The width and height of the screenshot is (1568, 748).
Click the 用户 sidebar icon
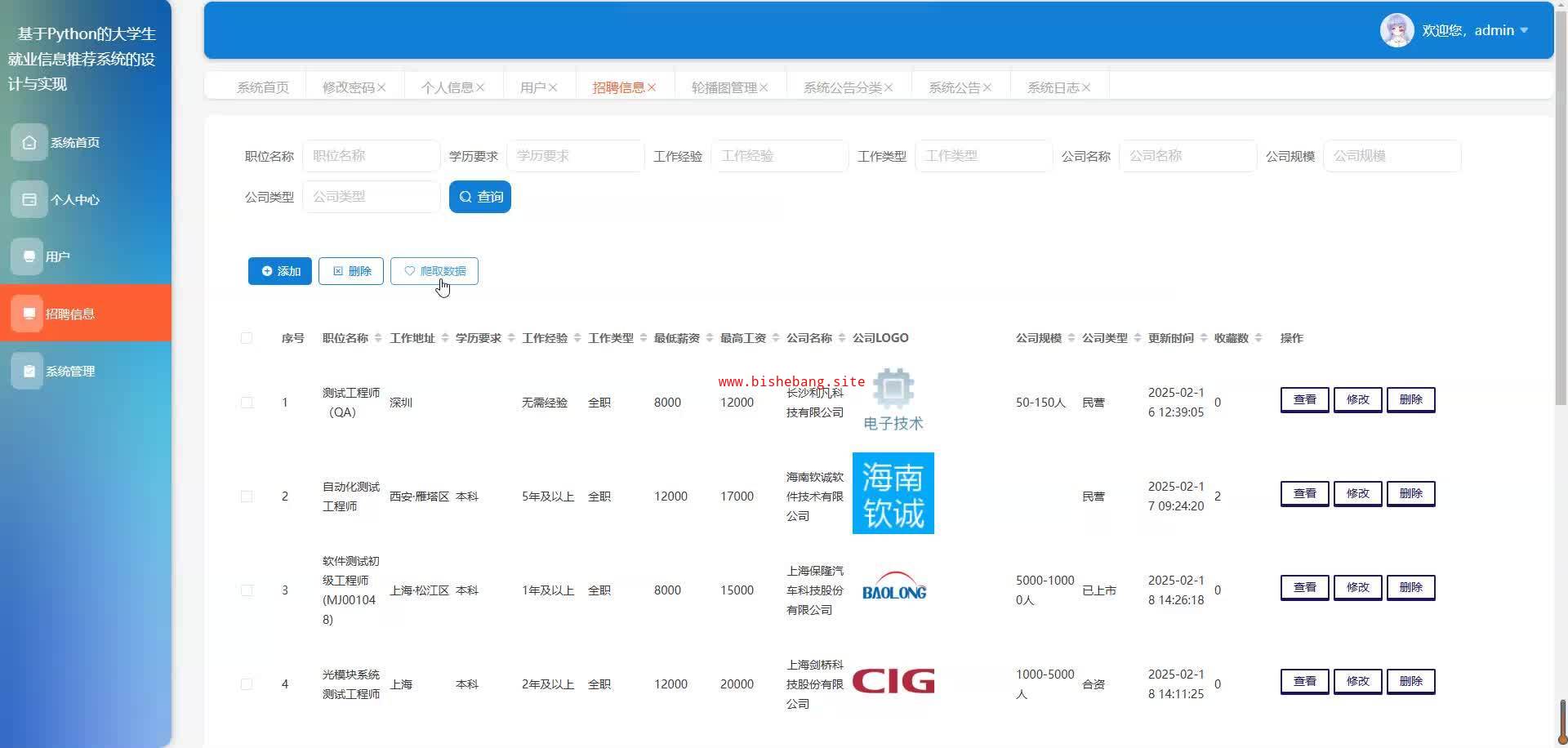click(28, 256)
